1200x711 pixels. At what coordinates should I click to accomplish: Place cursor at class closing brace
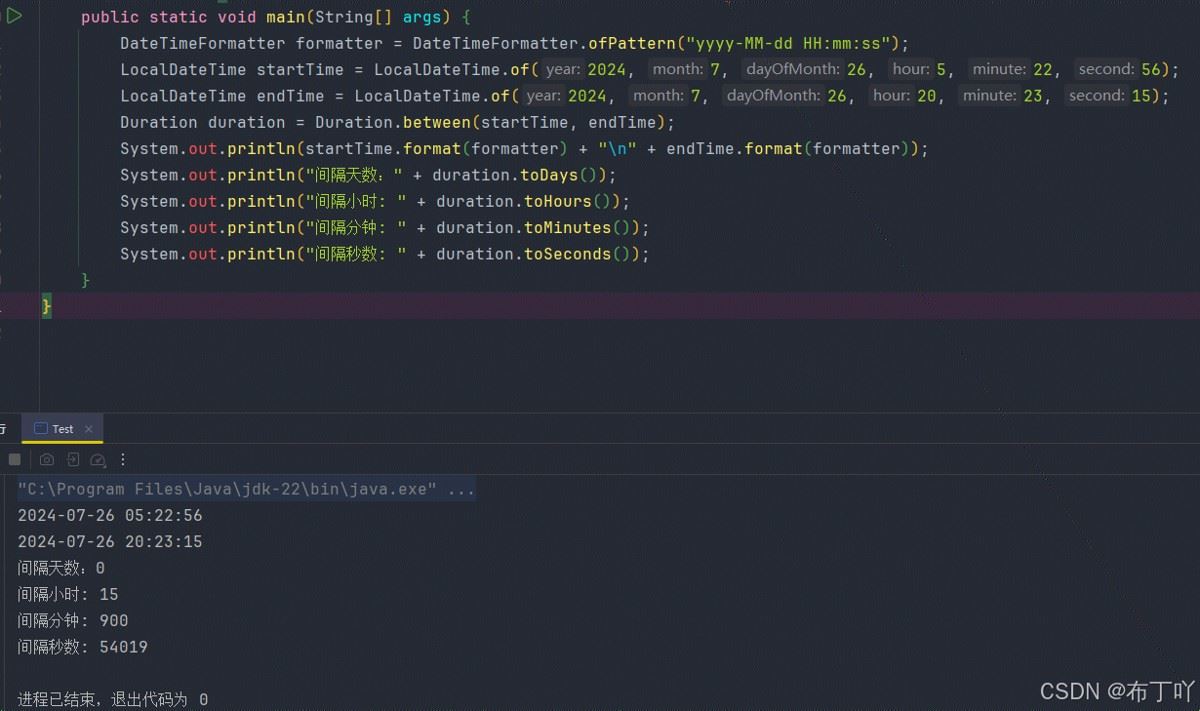[46, 306]
